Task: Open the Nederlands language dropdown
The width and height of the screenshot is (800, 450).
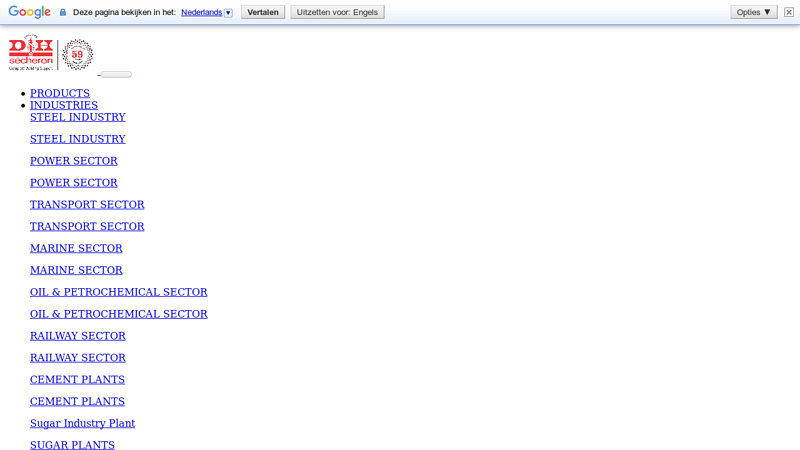Action: 206,12
